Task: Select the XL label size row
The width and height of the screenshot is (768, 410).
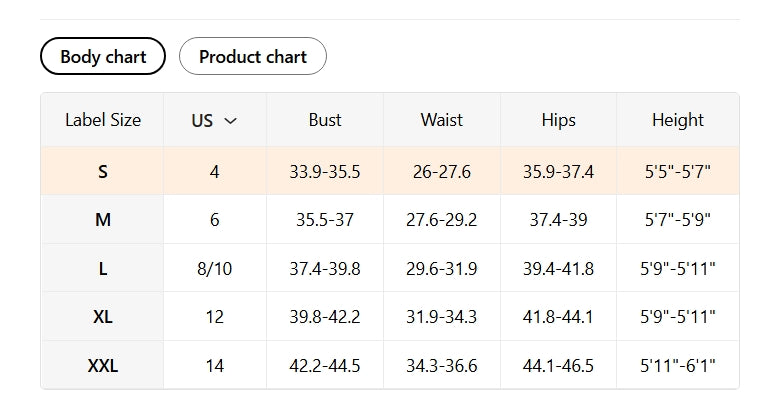Action: [103, 317]
